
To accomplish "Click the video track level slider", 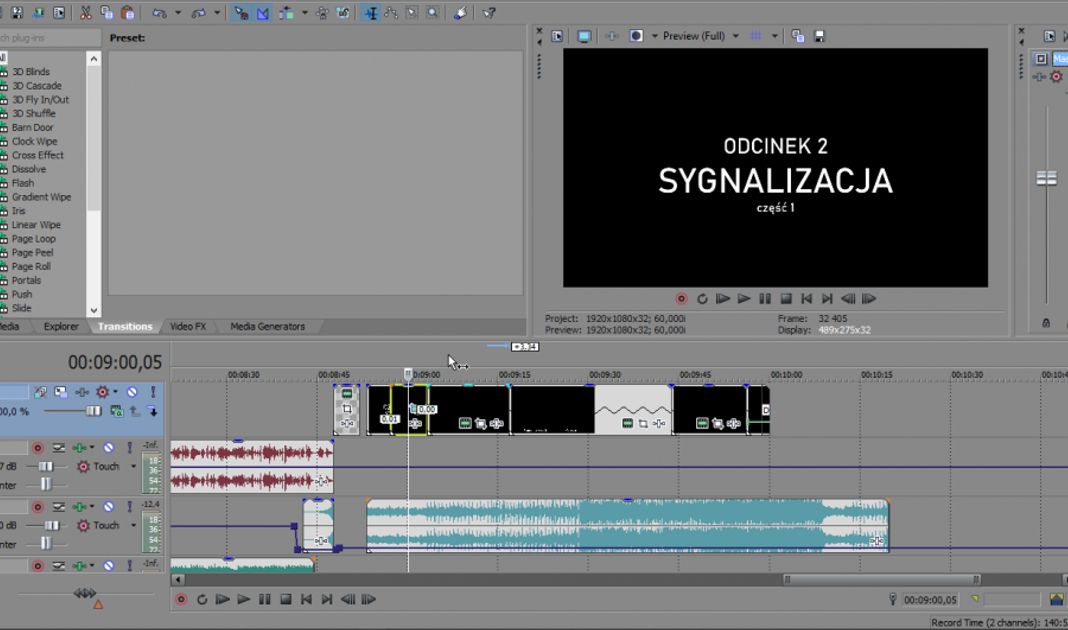I will 92,411.
